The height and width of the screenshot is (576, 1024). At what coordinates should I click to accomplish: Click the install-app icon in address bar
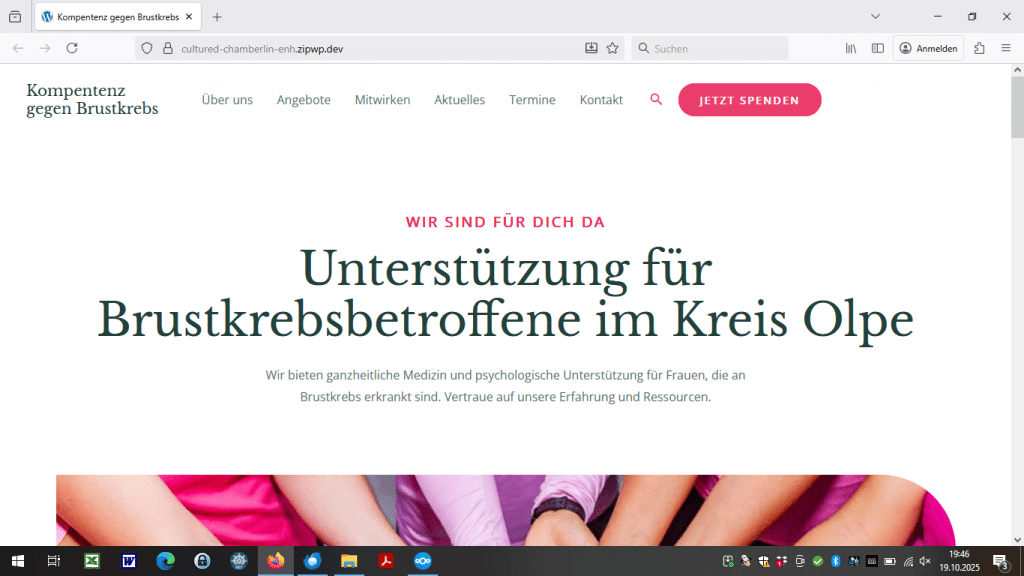(x=591, y=48)
